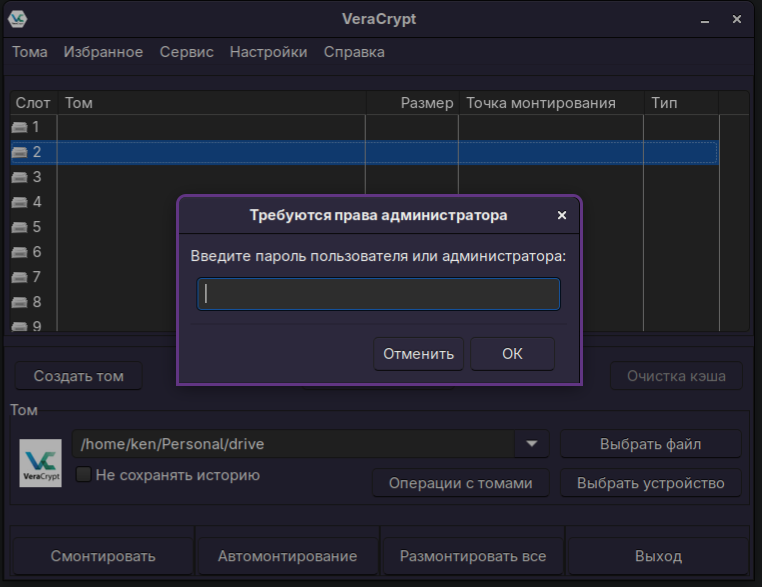Viewport: 762px width, 587px height.
Task: Select the drive icon for slot 1
Action: [x=19, y=127]
